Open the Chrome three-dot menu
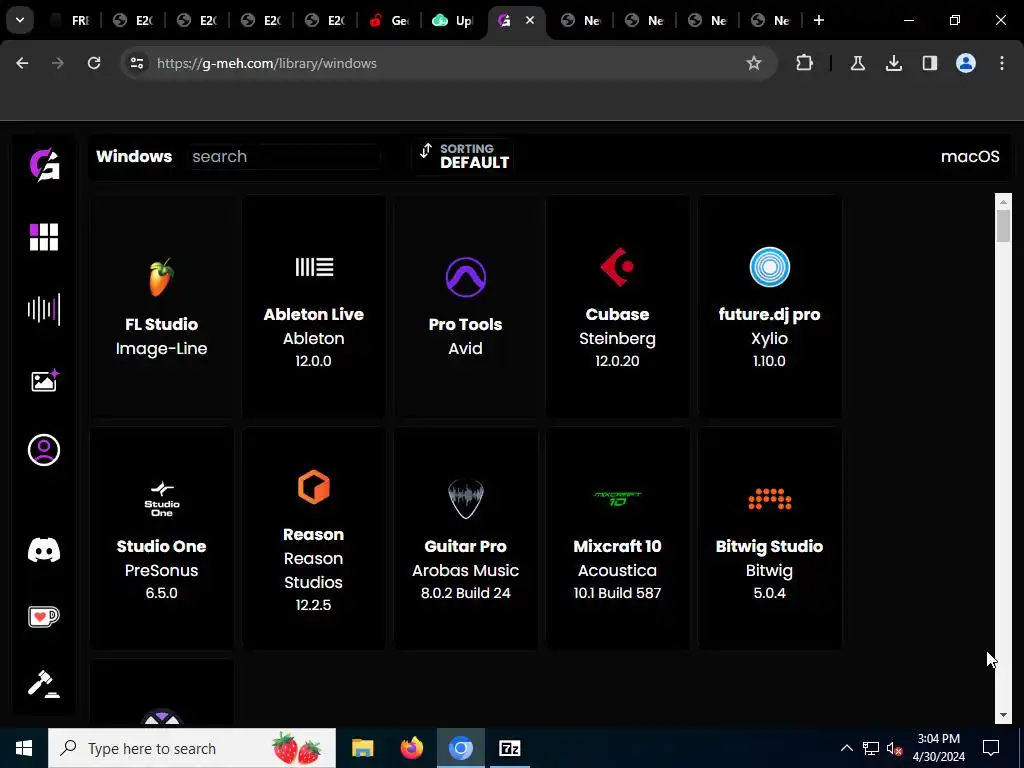 [1002, 63]
